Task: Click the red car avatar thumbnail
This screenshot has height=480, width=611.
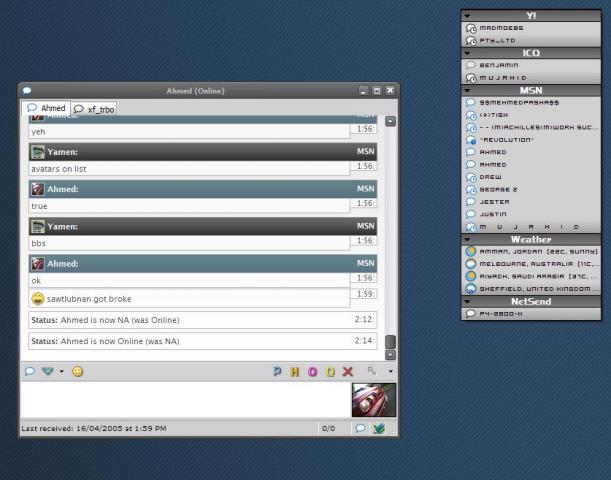Action: pyautogui.click(x=374, y=400)
